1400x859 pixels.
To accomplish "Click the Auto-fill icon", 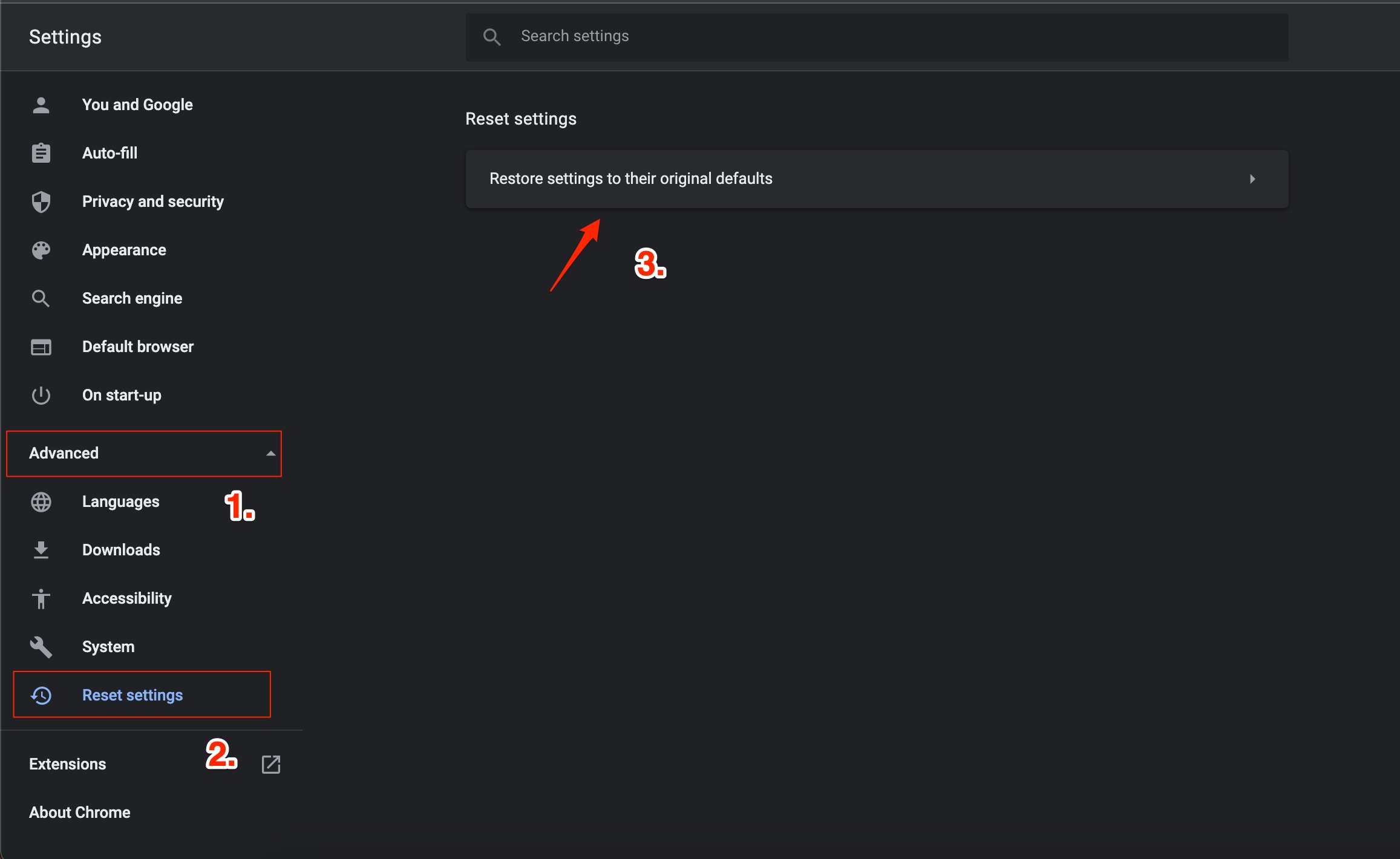I will tap(40, 153).
